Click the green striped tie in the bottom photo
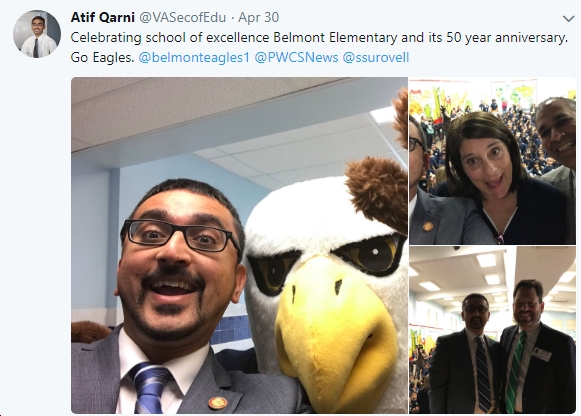The height and width of the screenshot is (416, 581). (514, 372)
